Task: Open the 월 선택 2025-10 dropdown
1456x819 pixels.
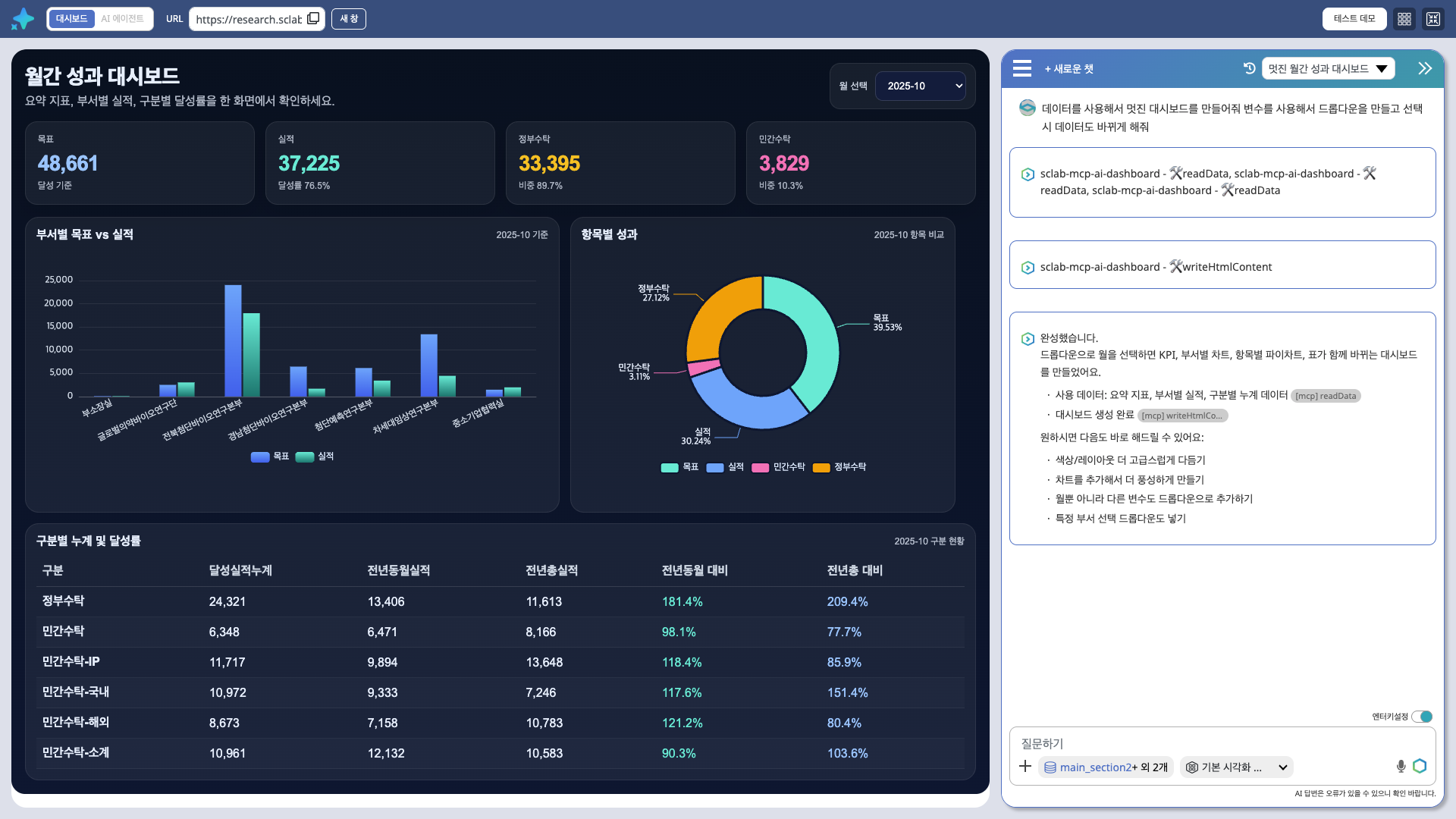Action: (921, 86)
